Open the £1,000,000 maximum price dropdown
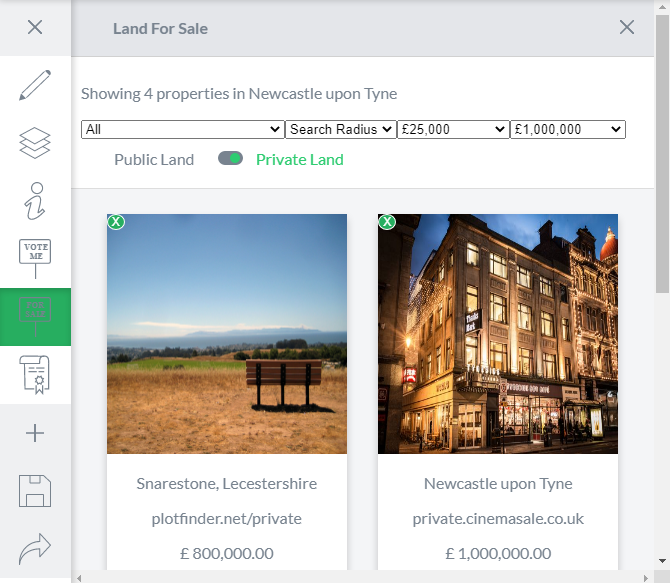 (x=568, y=130)
